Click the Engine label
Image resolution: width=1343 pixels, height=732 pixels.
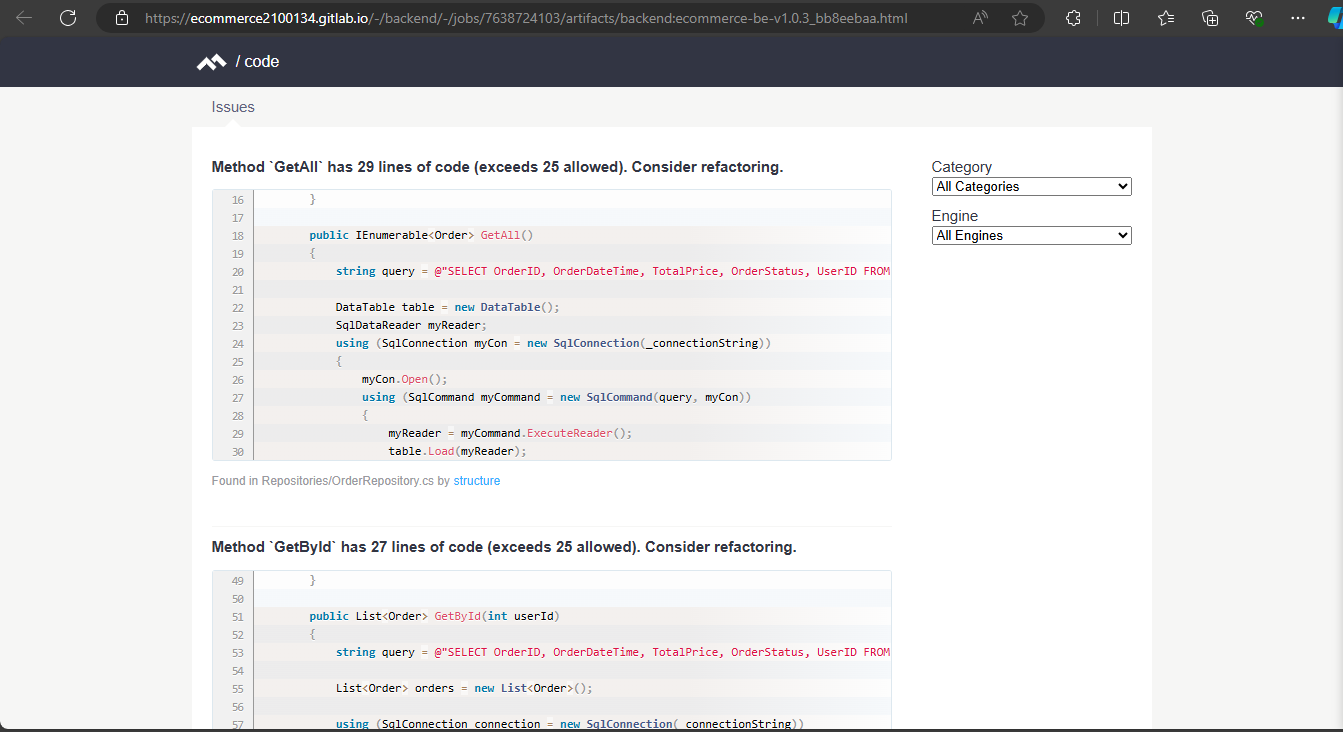(955, 216)
